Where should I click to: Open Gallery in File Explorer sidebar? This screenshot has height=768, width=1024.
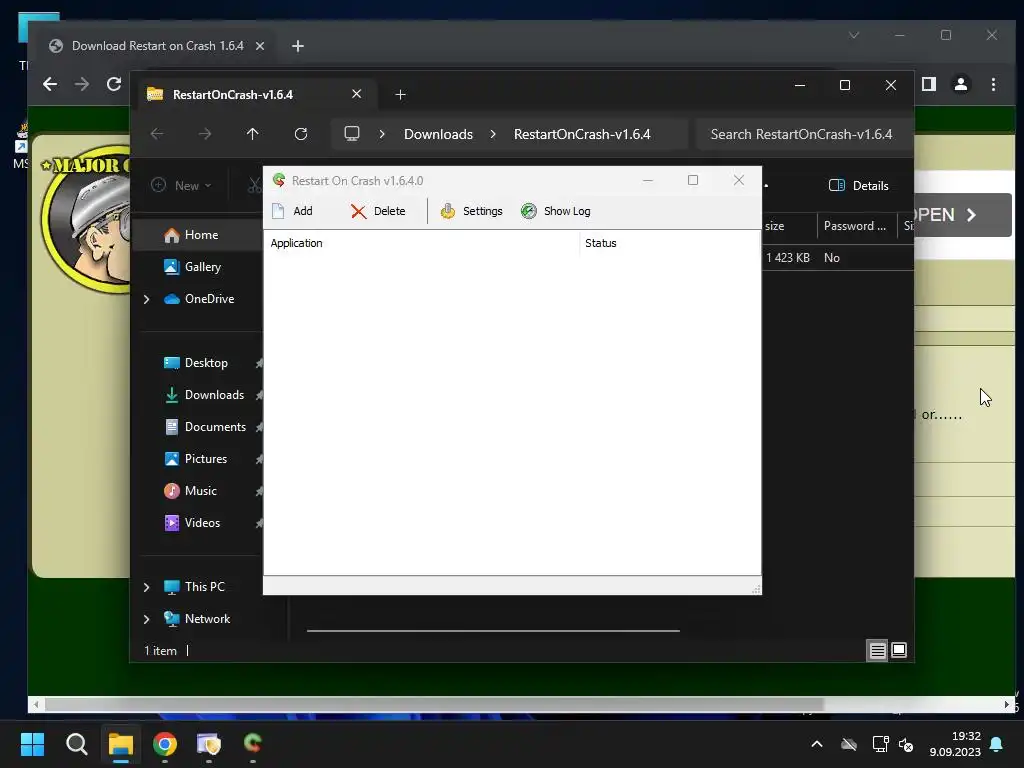193,266
